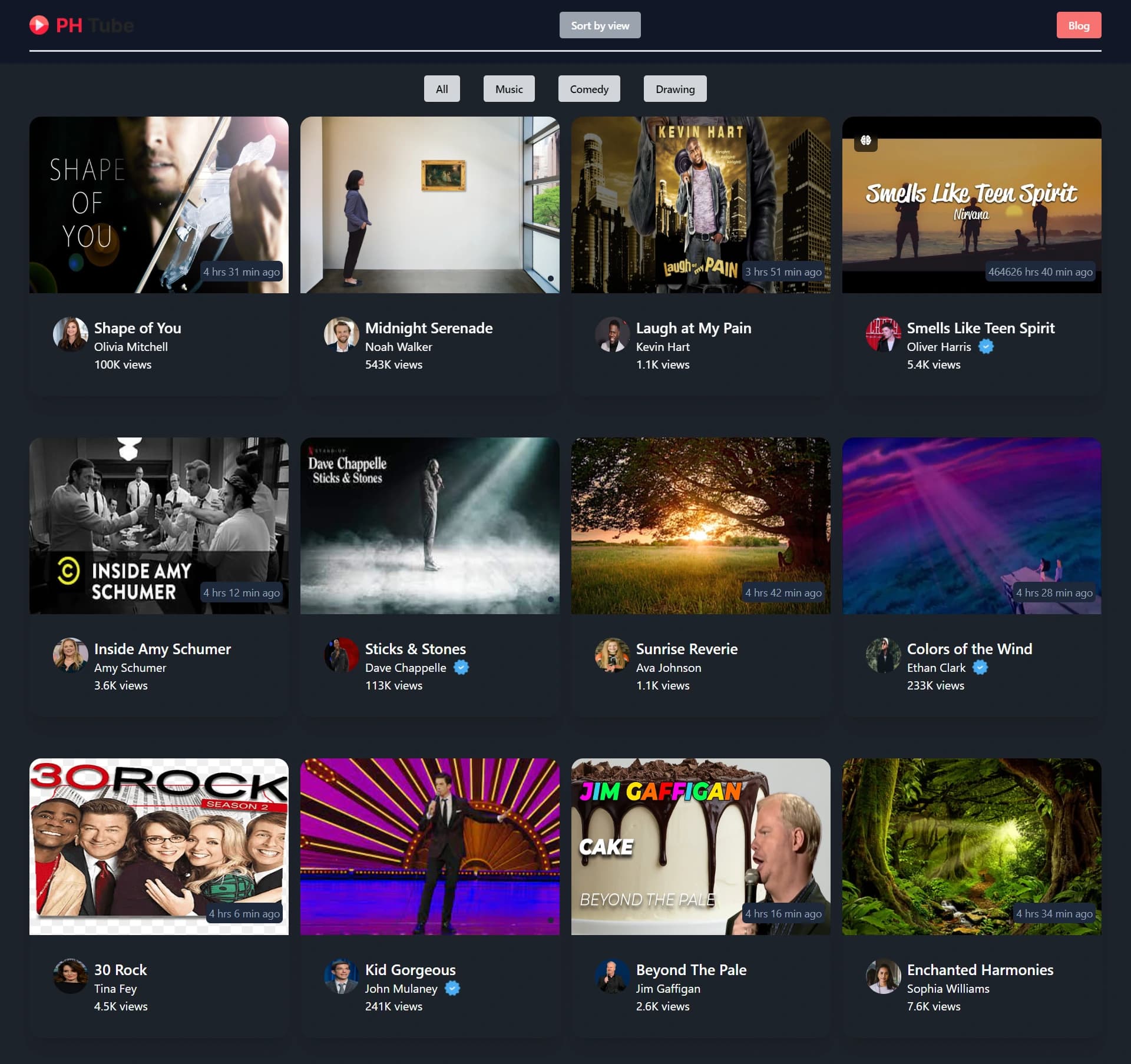Open the Kid Gorgeous thumbnail
This screenshot has width=1131, height=1064.
430,847
